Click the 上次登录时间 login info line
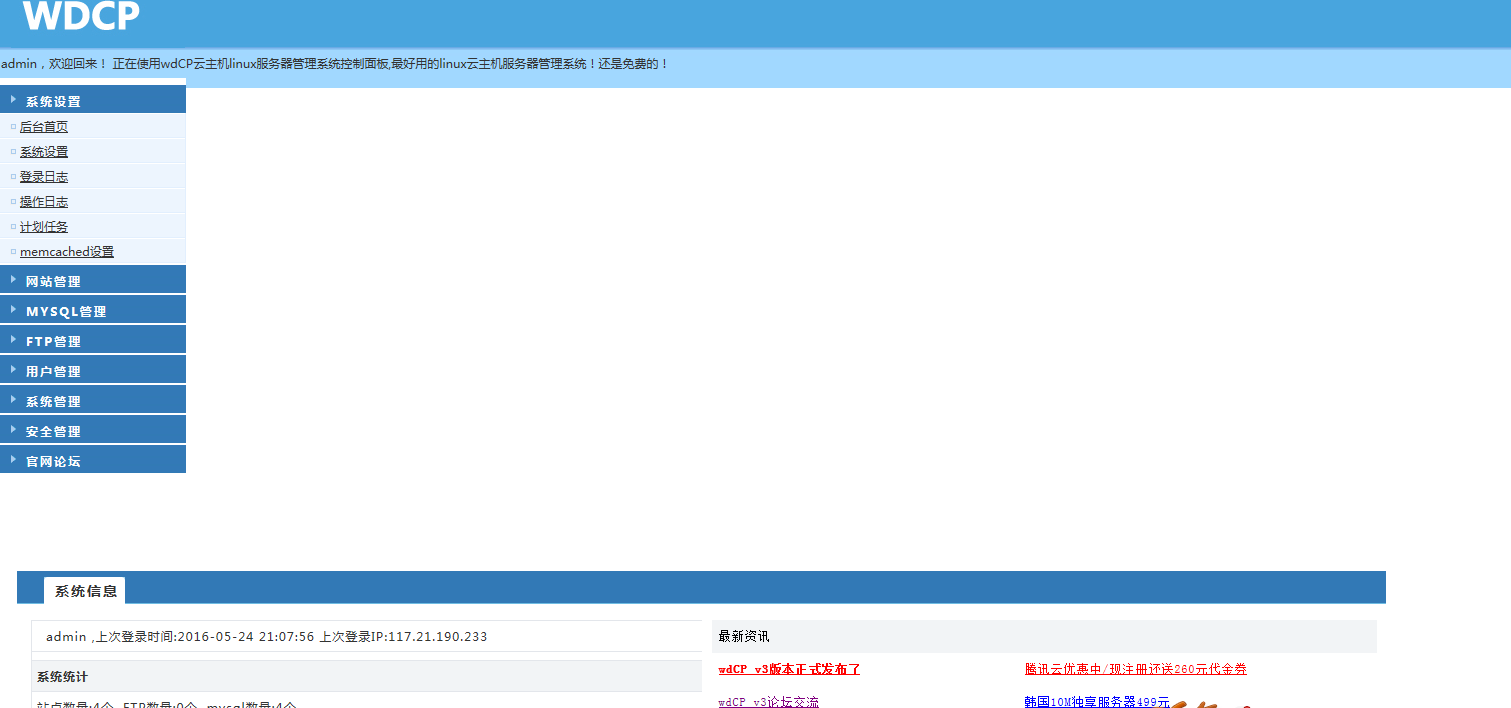1511x708 pixels. [x=267, y=637]
